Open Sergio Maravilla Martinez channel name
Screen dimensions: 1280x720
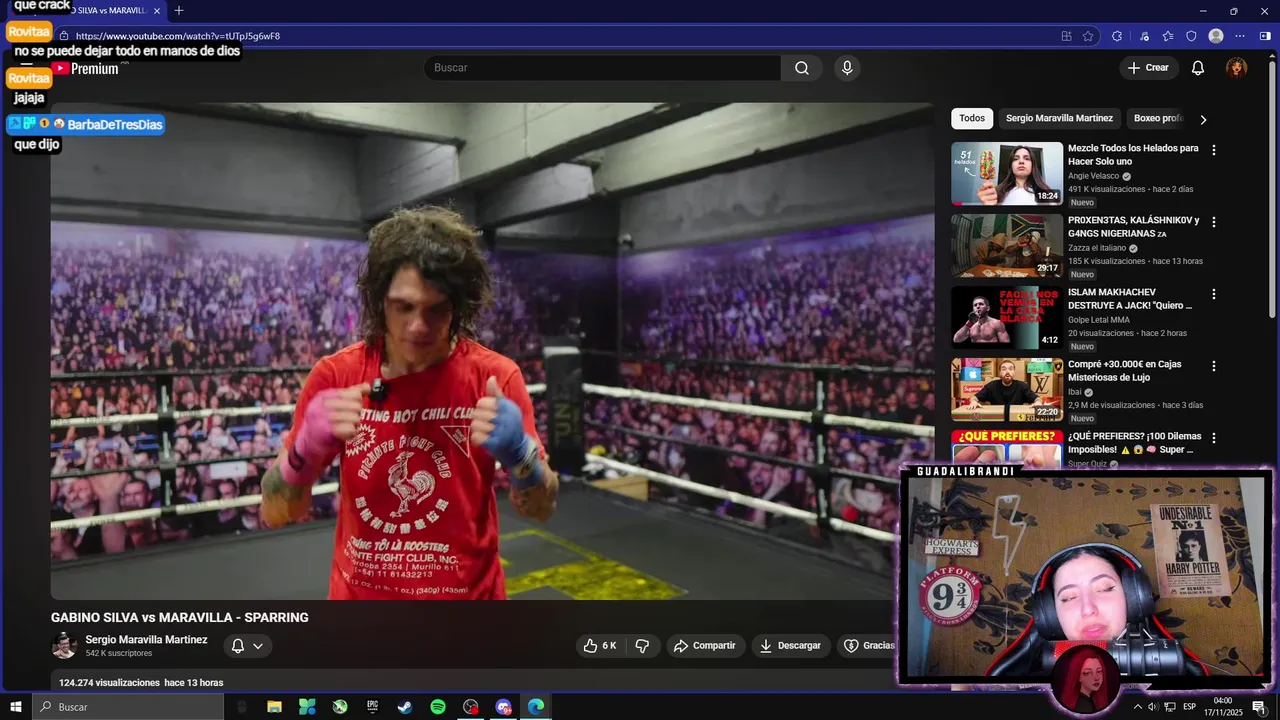(x=146, y=640)
